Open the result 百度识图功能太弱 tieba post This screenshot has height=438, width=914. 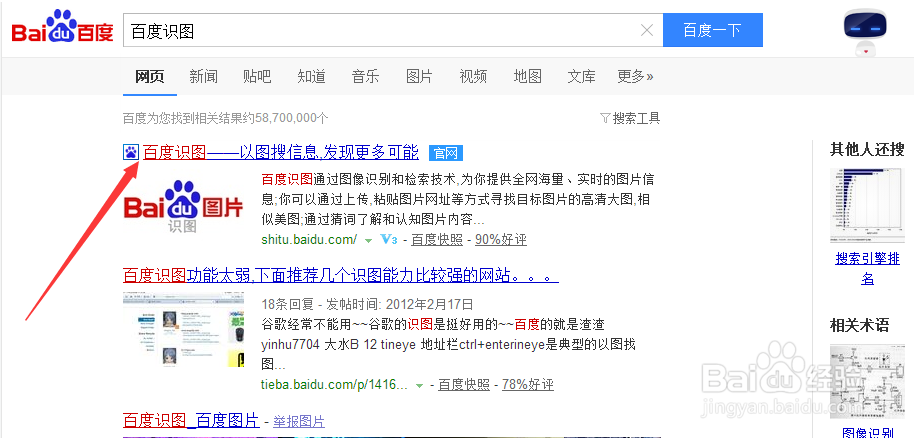tap(340, 275)
